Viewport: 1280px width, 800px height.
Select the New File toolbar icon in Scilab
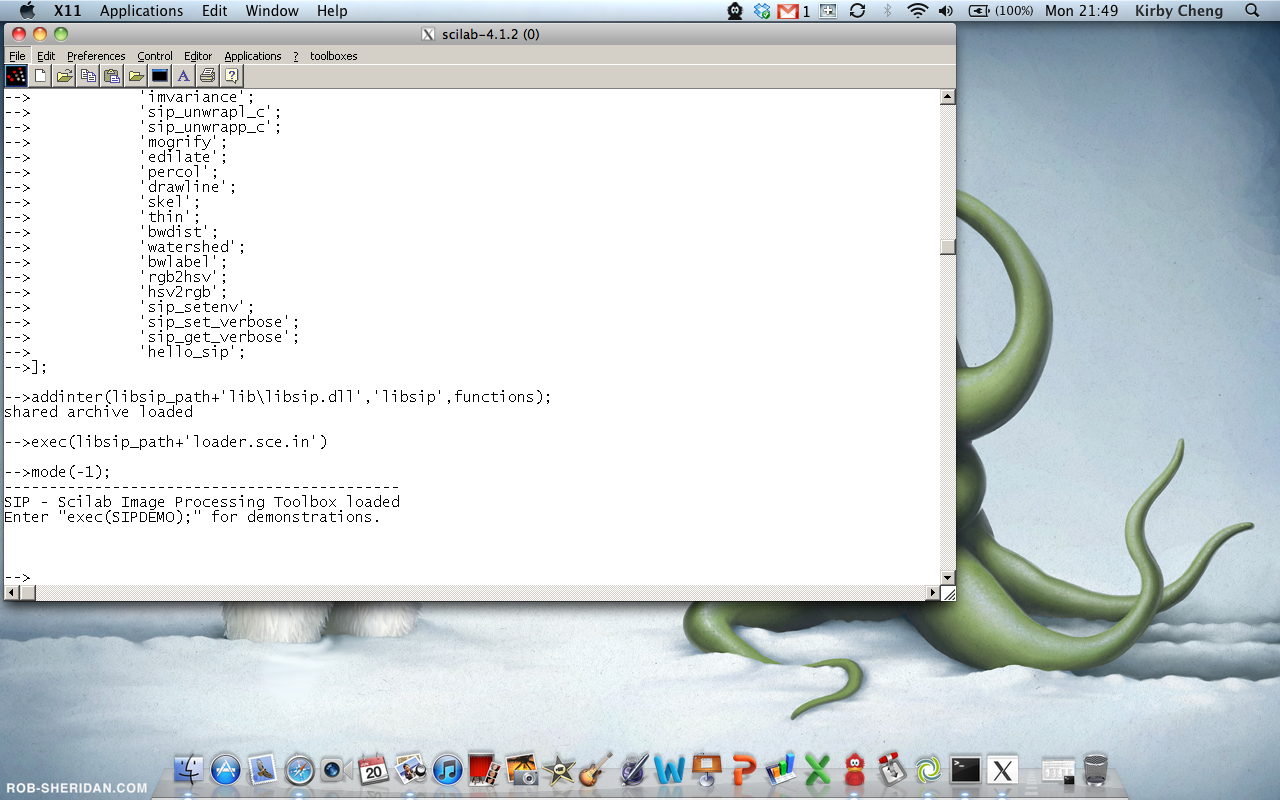click(x=40, y=75)
